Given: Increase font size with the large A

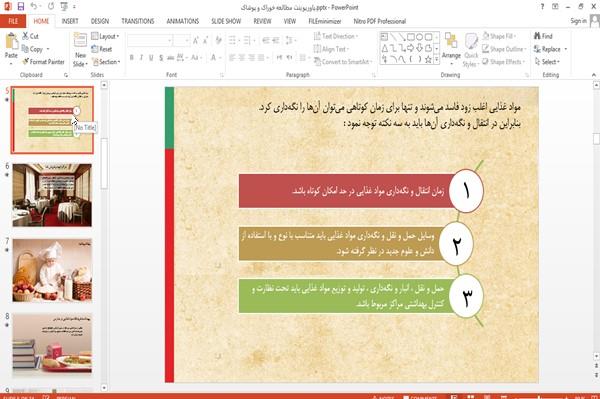Looking at the screenshot, I should click(196, 40).
